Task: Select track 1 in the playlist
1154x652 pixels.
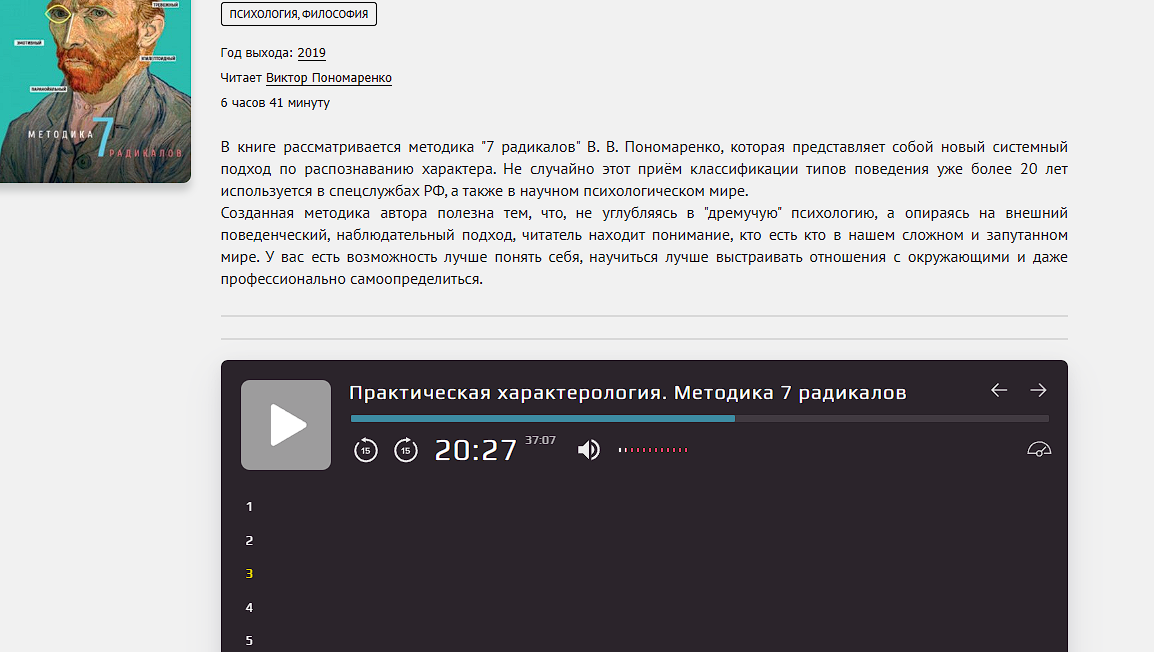Action: 250,507
